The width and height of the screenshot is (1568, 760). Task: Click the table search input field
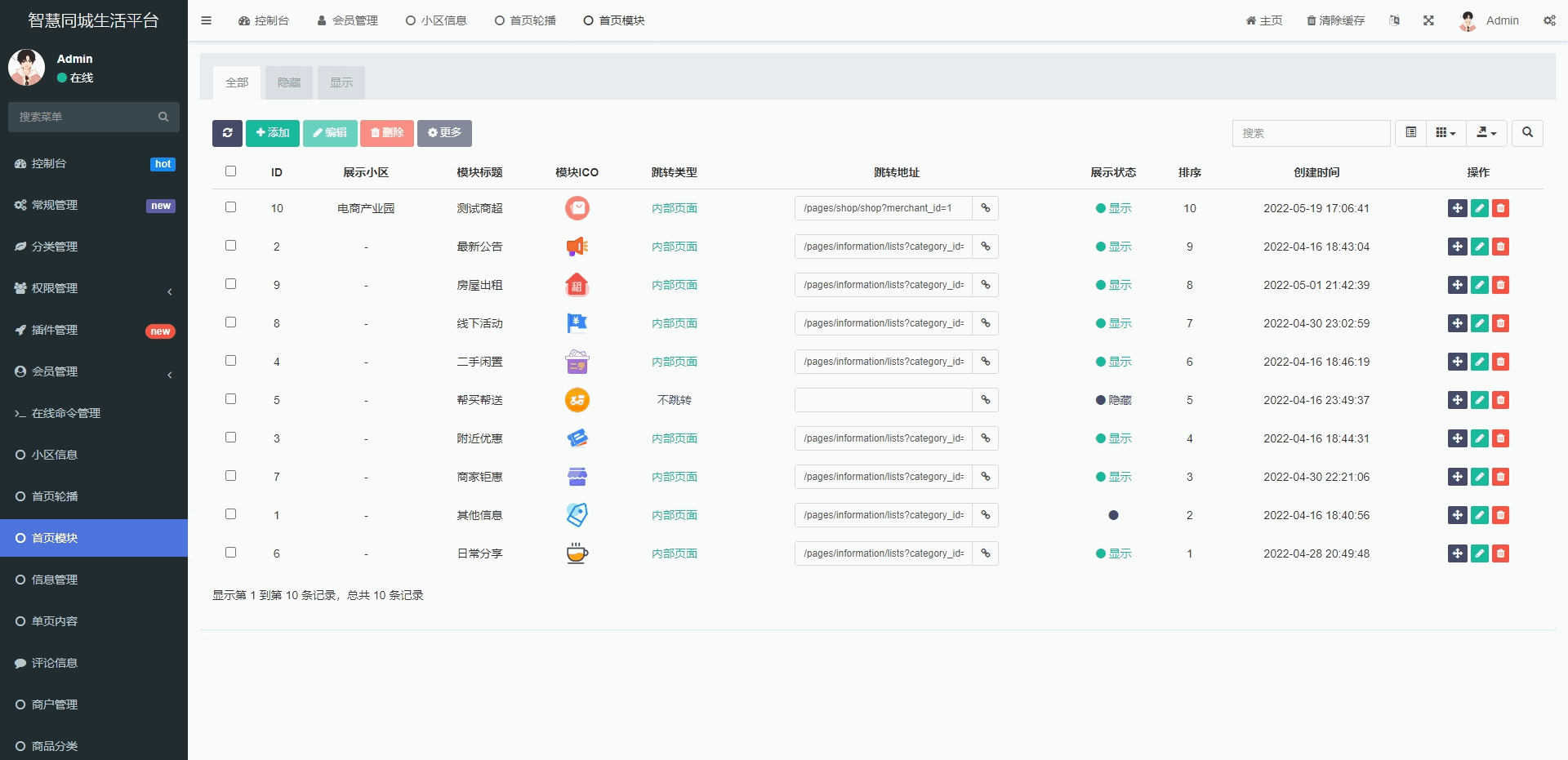1311,133
